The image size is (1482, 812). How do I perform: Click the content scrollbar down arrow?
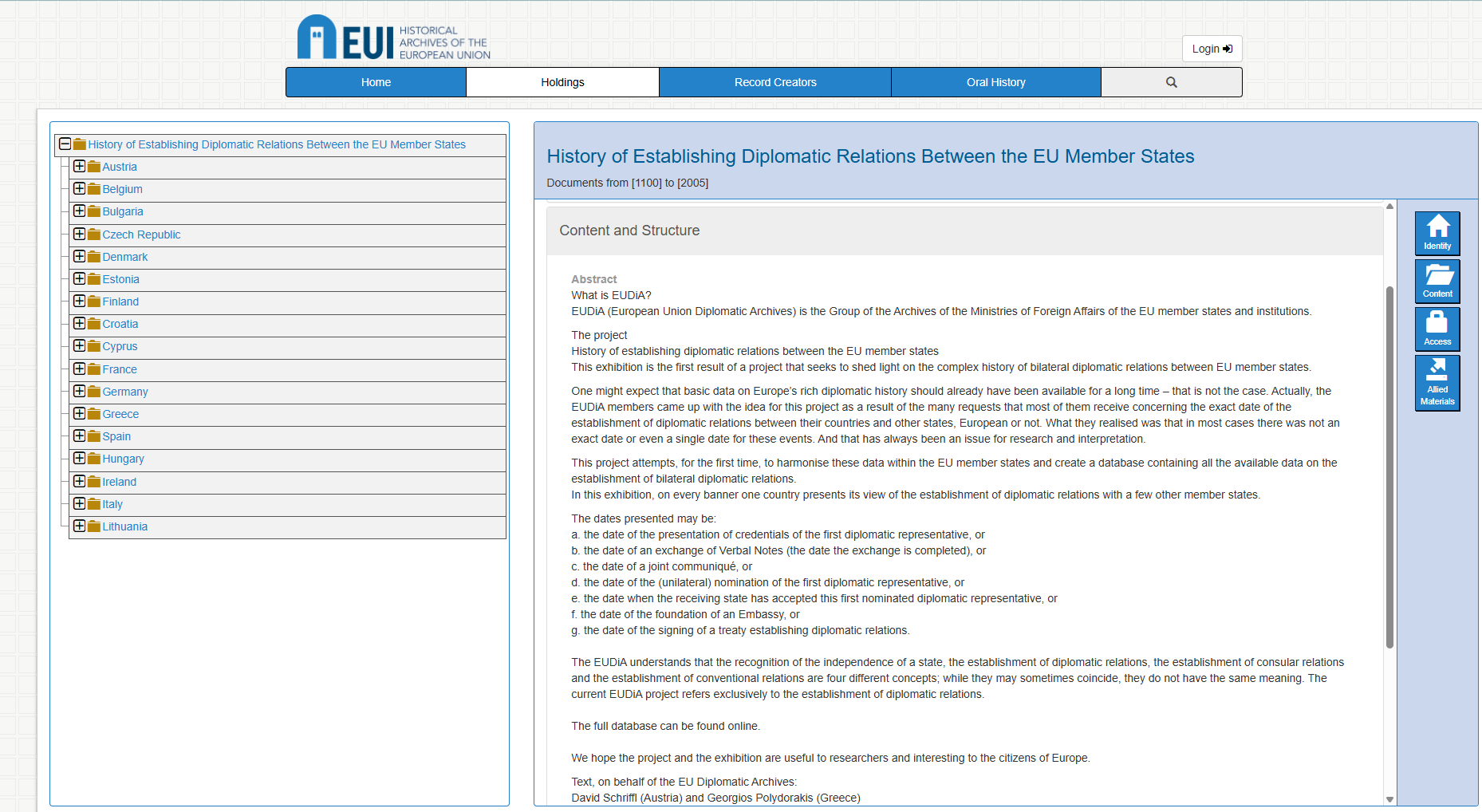1389,799
